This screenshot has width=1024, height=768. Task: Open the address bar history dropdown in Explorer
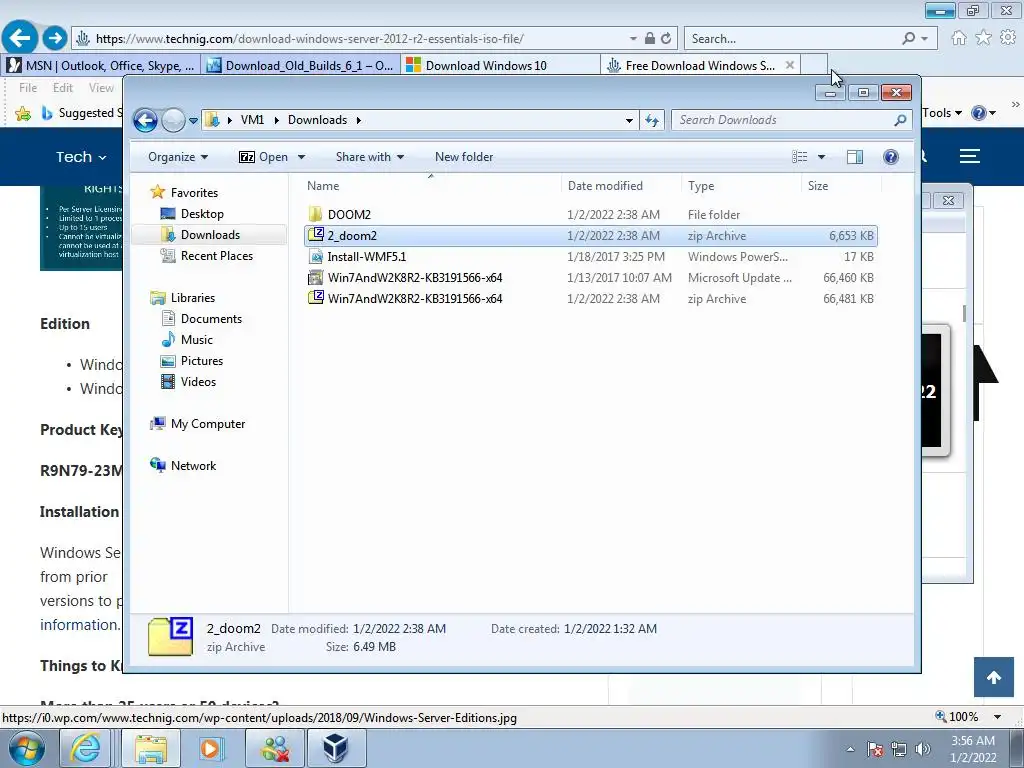tap(629, 120)
